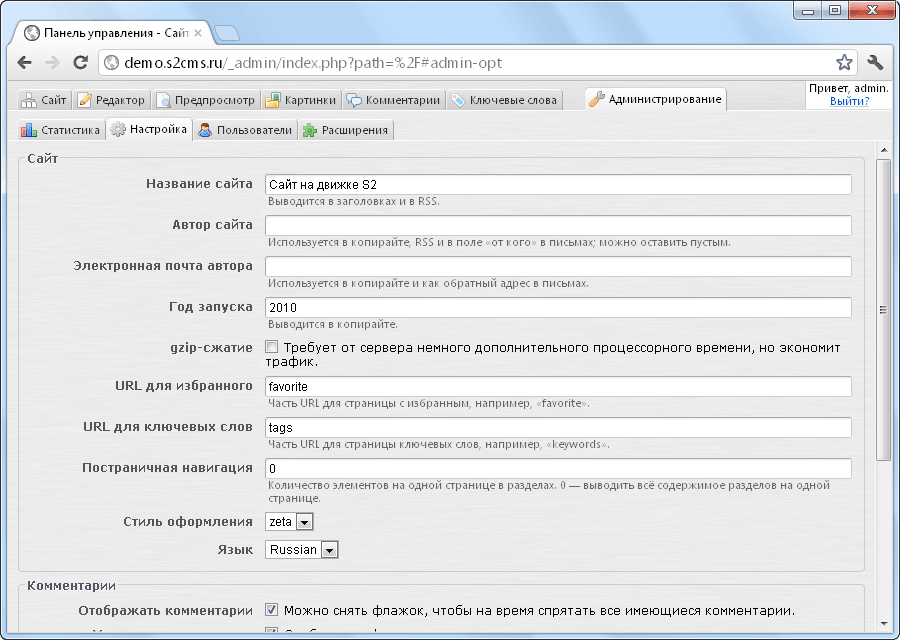
Task: Open the Редактор tab with pencil icon
Action: pyautogui.click(x=112, y=100)
